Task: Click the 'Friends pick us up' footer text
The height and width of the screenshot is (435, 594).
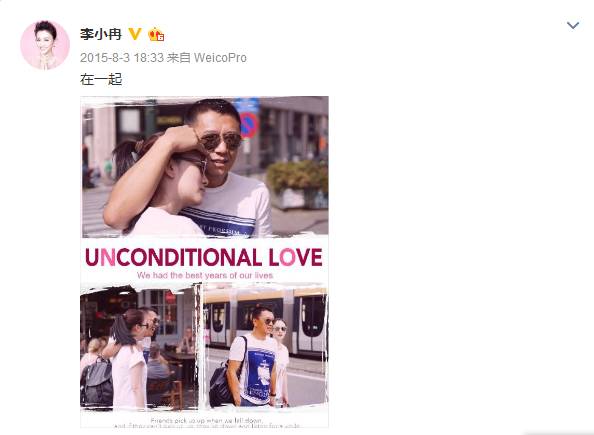Action: pos(206,421)
